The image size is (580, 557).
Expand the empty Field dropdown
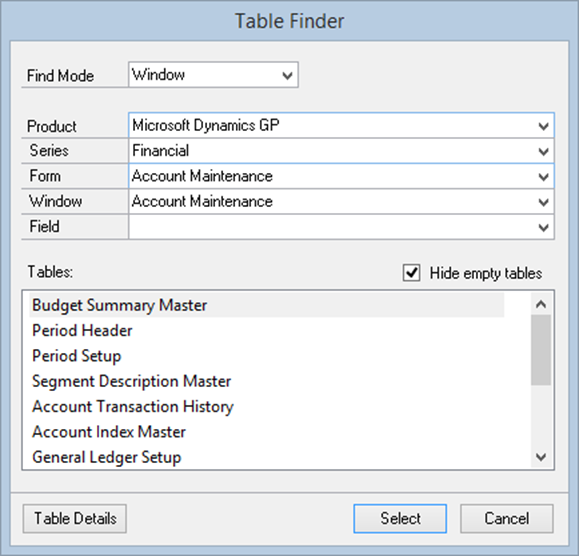click(x=341, y=227)
